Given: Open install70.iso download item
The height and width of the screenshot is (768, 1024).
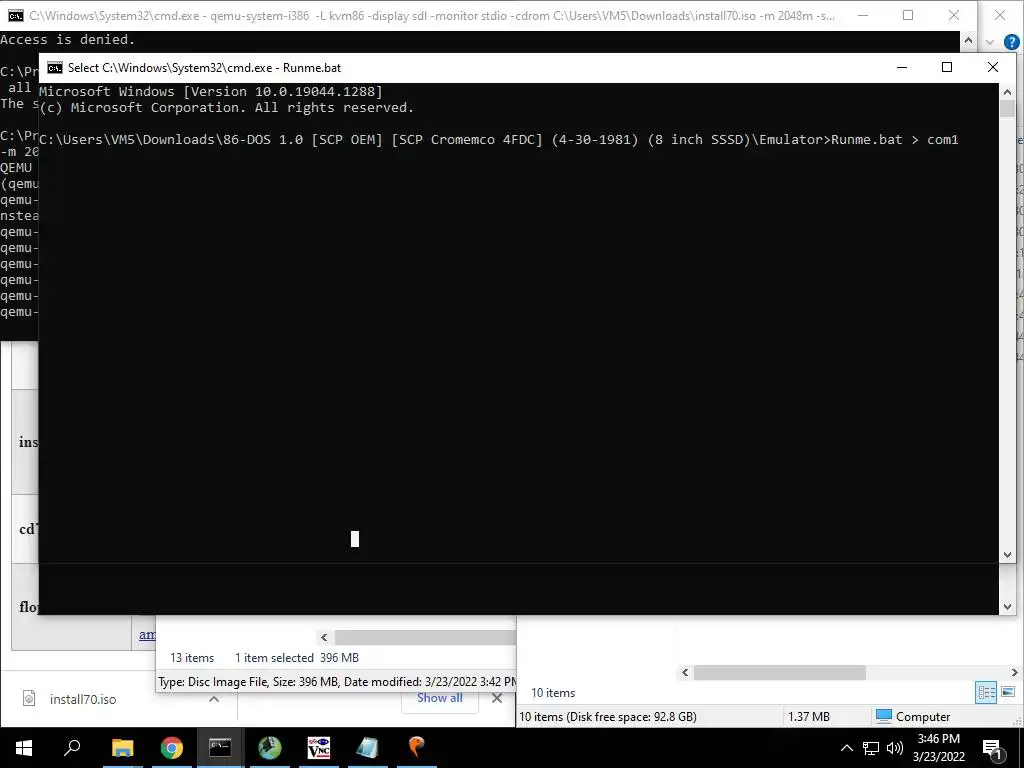Looking at the screenshot, I should point(83,699).
